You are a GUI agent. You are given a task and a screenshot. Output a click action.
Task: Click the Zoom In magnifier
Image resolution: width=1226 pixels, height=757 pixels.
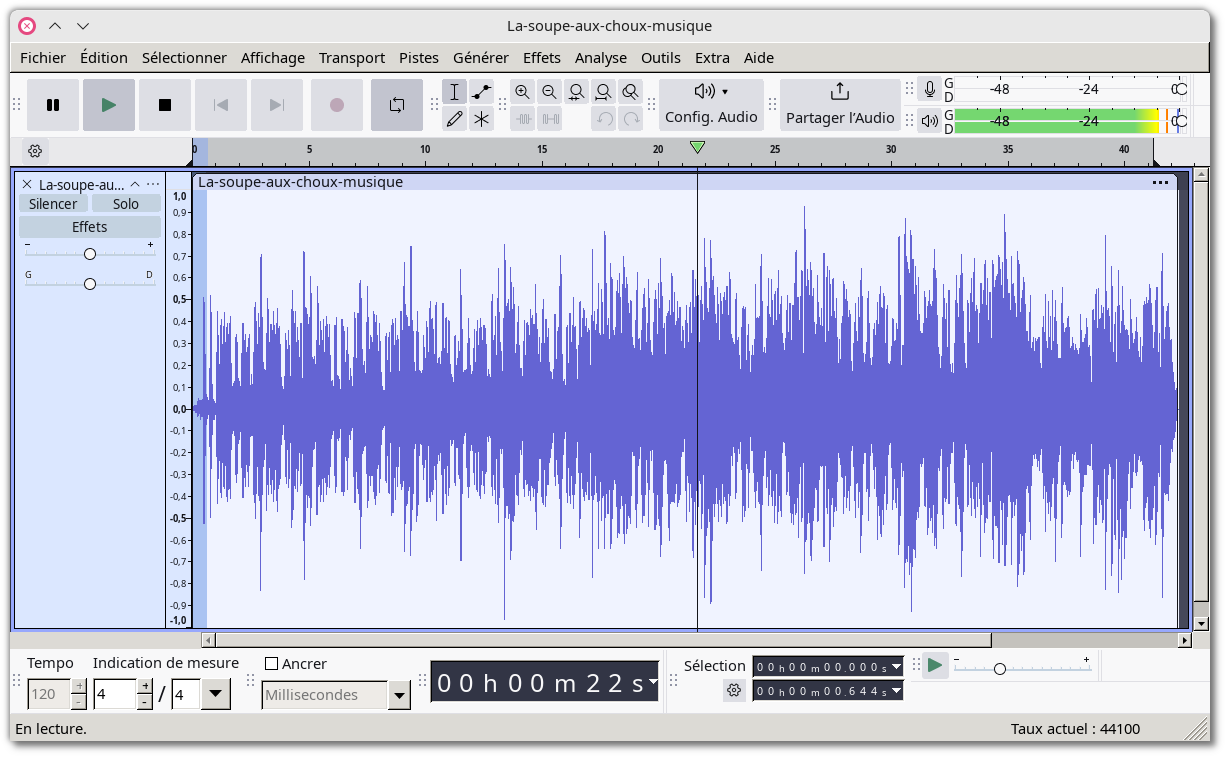tap(522, 91)
